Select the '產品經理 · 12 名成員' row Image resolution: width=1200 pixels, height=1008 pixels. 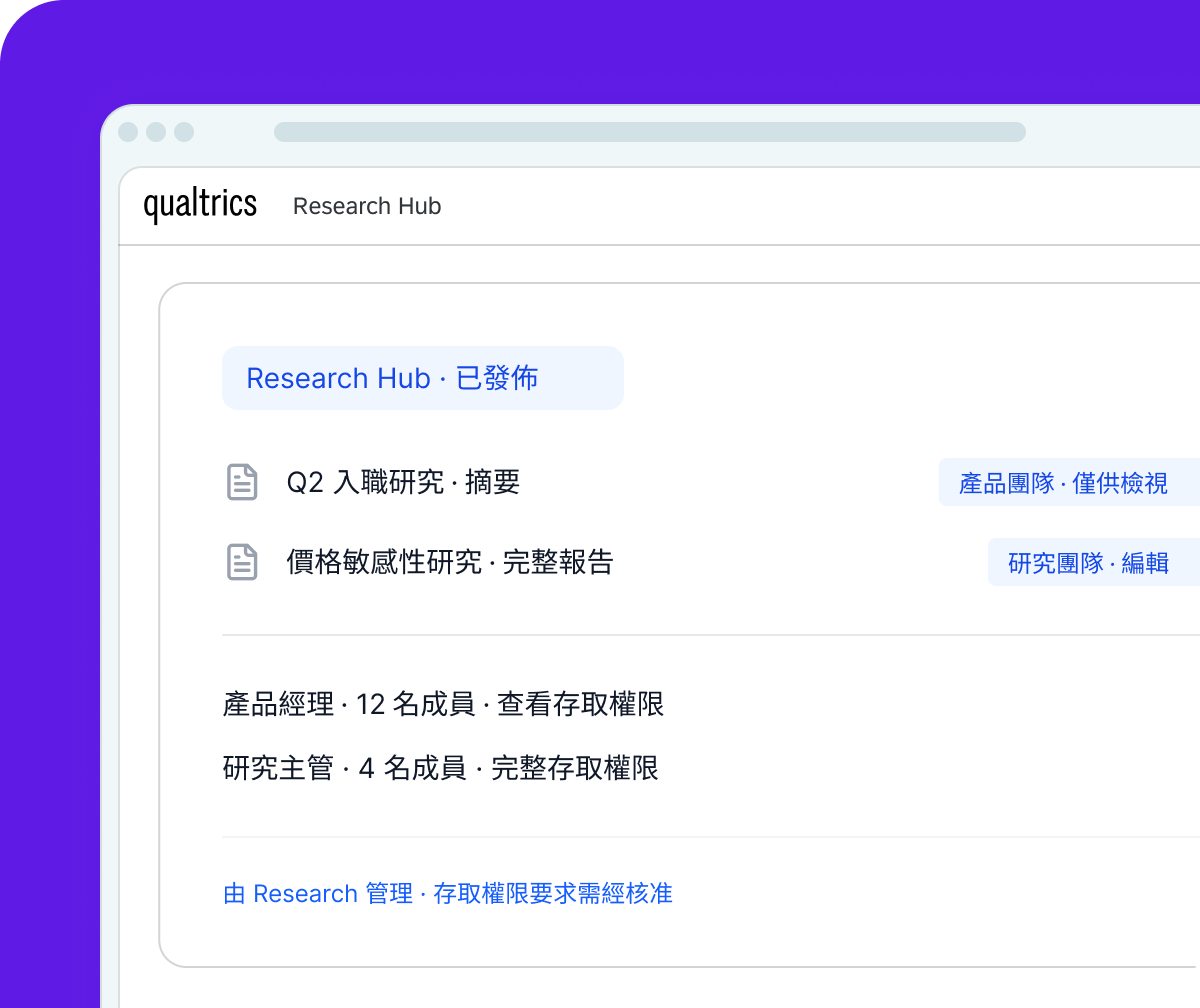pyautogui.click(x=443, y=705)
